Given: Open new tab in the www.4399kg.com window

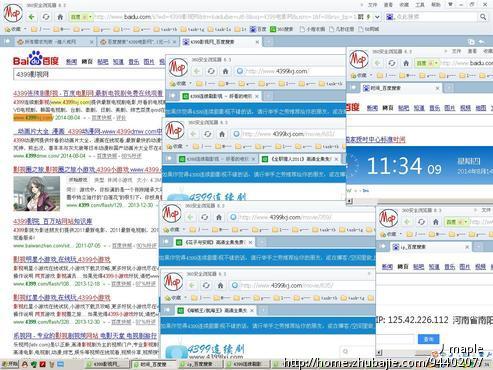Looking at the screenshot, I should click(268, 96).
